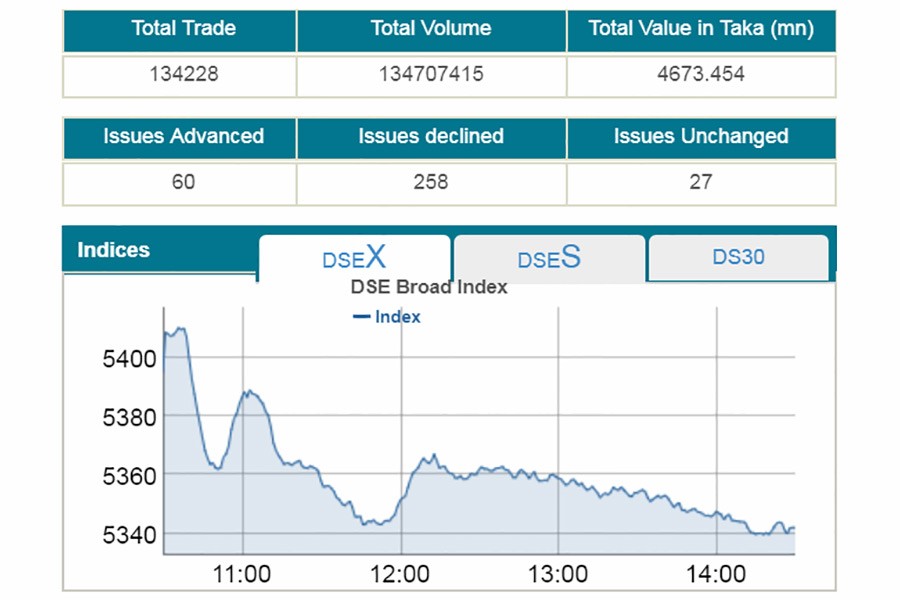Click the DSE Broad Index title
Image resolution: width=900 pixels, height=600 pixels.
(427, 287)
